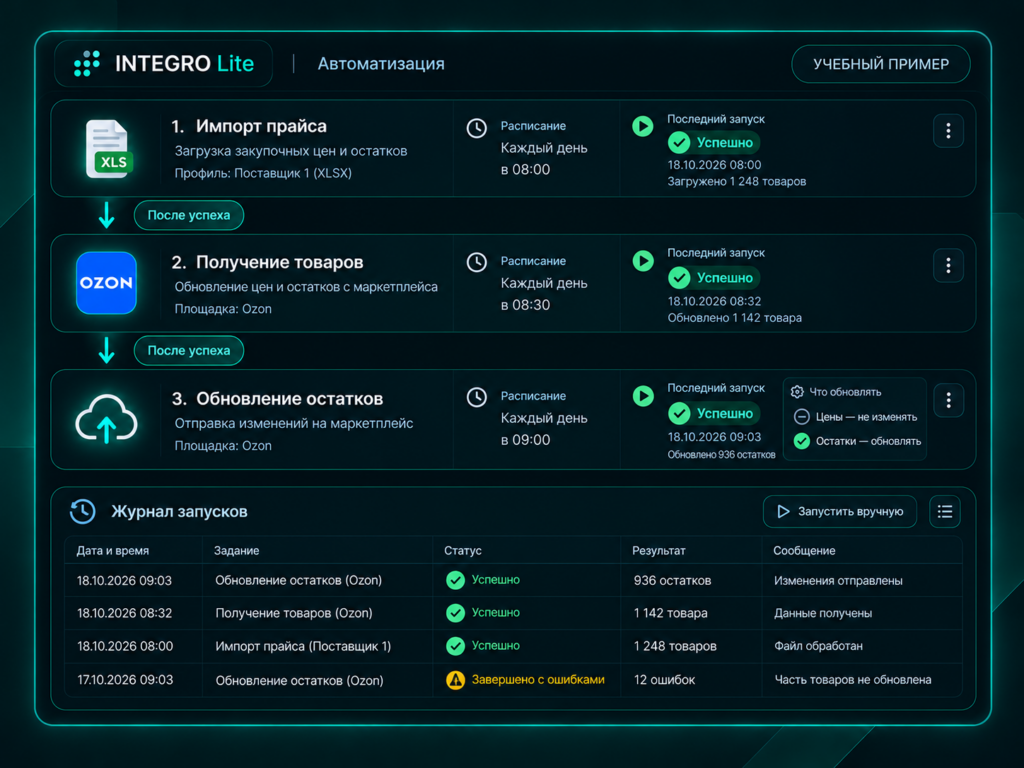Click the green check icon in the 18.10.2026 09:03 row
Screen dimensions: 1024x768
455,580
